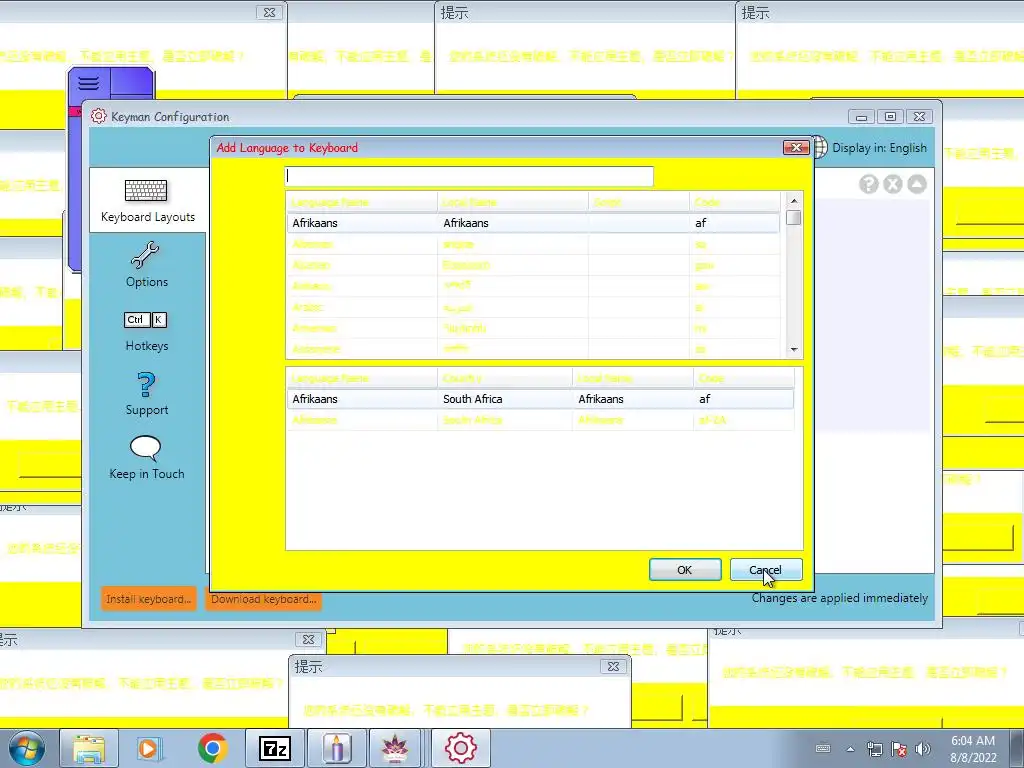Viewport: 1024px width, 768px height.
Task: Open the candle app on the taskbar
Action: click(x=337, y=748)
